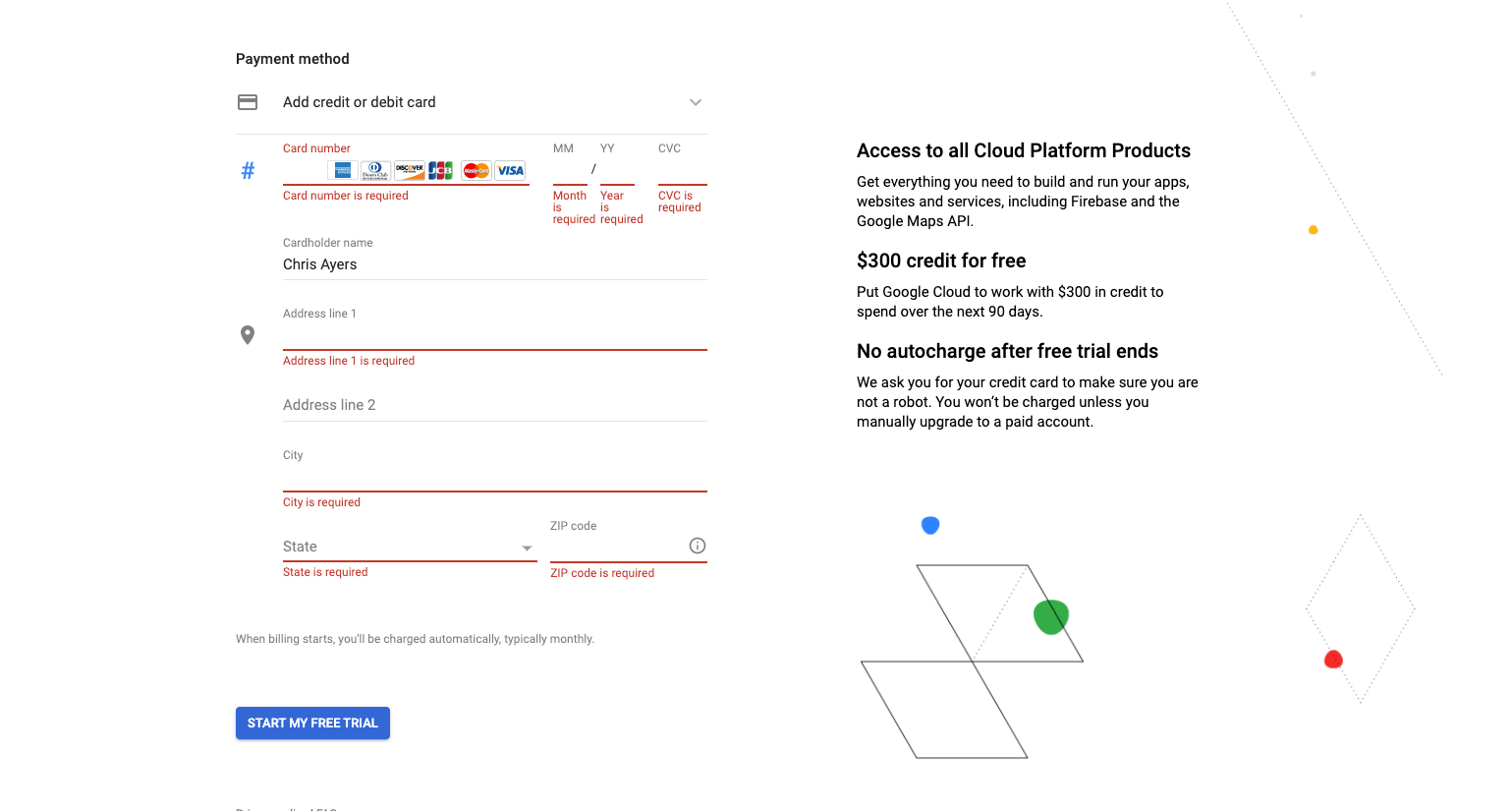The image size is (1512, 811).
Task: Click the 'State is required' error
Action: click(325, 572)
